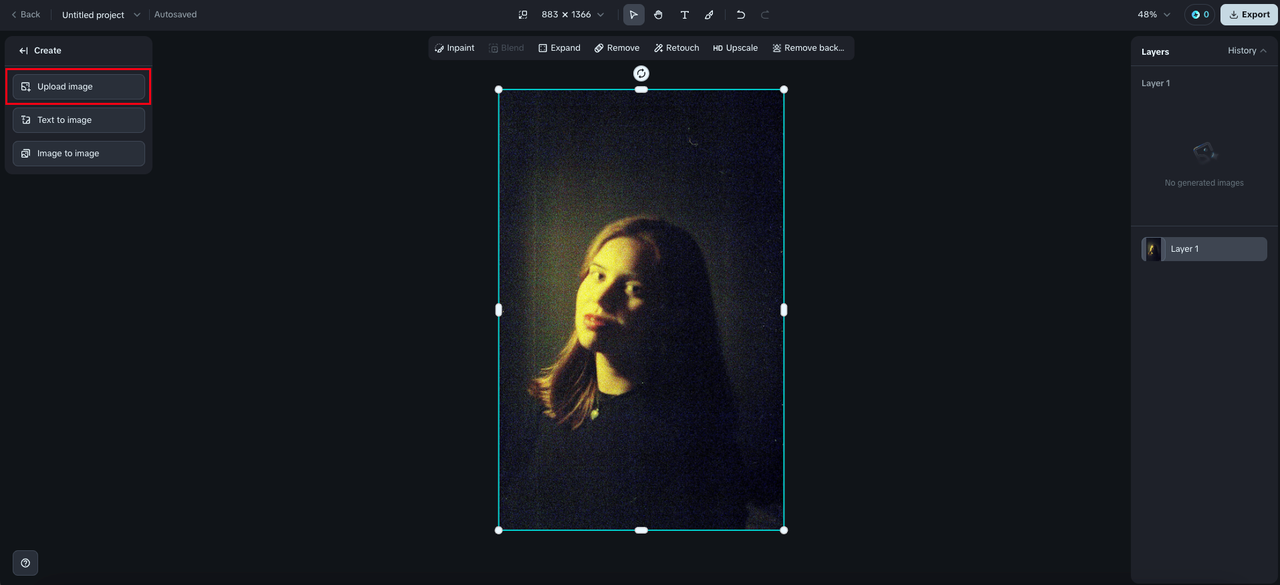Click the top-left resize handle of image
1280x585 pixels.
(499, 89)
